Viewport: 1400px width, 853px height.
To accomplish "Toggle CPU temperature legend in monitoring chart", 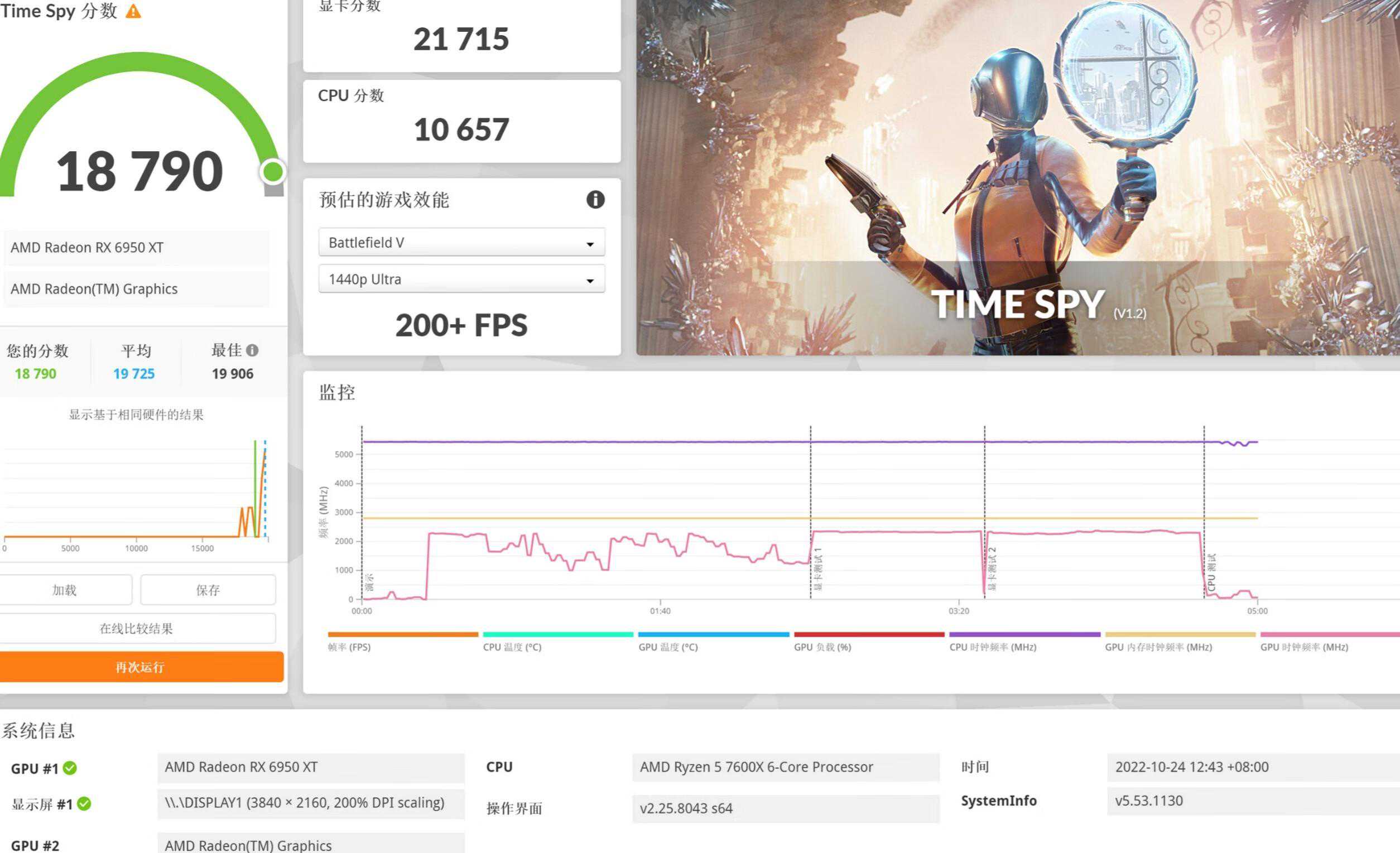I will [512, 647].
